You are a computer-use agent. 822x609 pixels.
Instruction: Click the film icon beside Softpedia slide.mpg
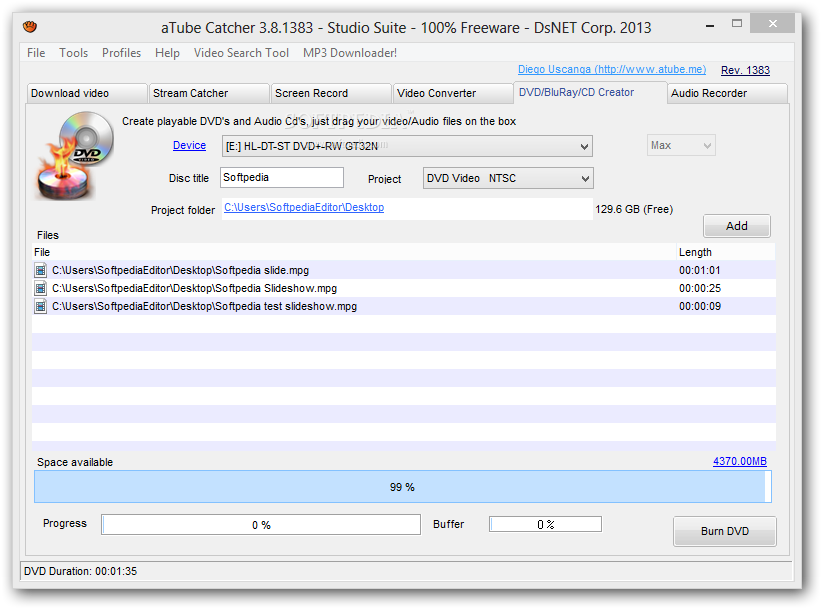(x=40, y=270)
